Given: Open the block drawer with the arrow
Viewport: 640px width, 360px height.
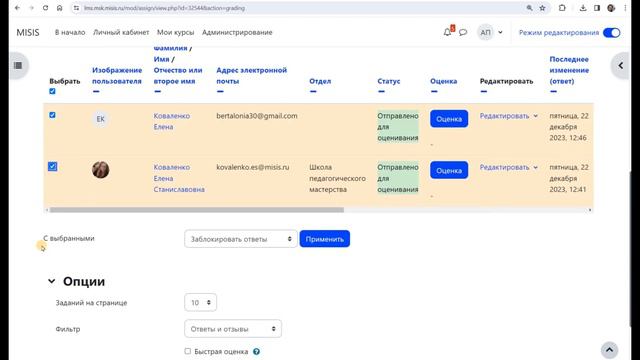Looking at the screenshot, I should [620, 65].
